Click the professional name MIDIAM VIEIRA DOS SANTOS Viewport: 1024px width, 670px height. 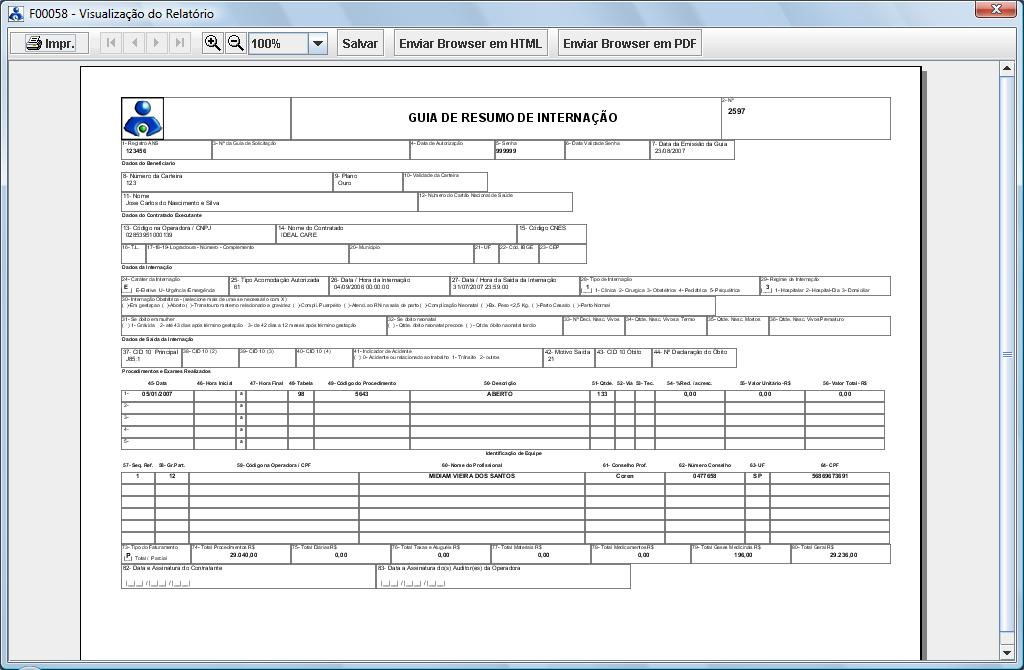[472, 476]
